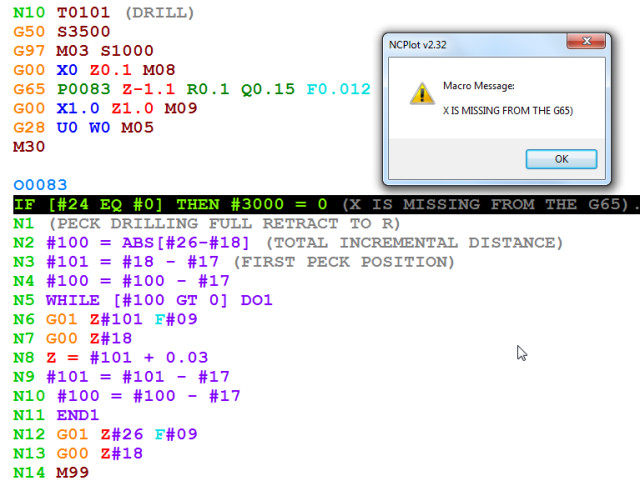The height and width of the screenshot is (501, 640).
Task: Click the M30 program end line
Action: [29, 147]
